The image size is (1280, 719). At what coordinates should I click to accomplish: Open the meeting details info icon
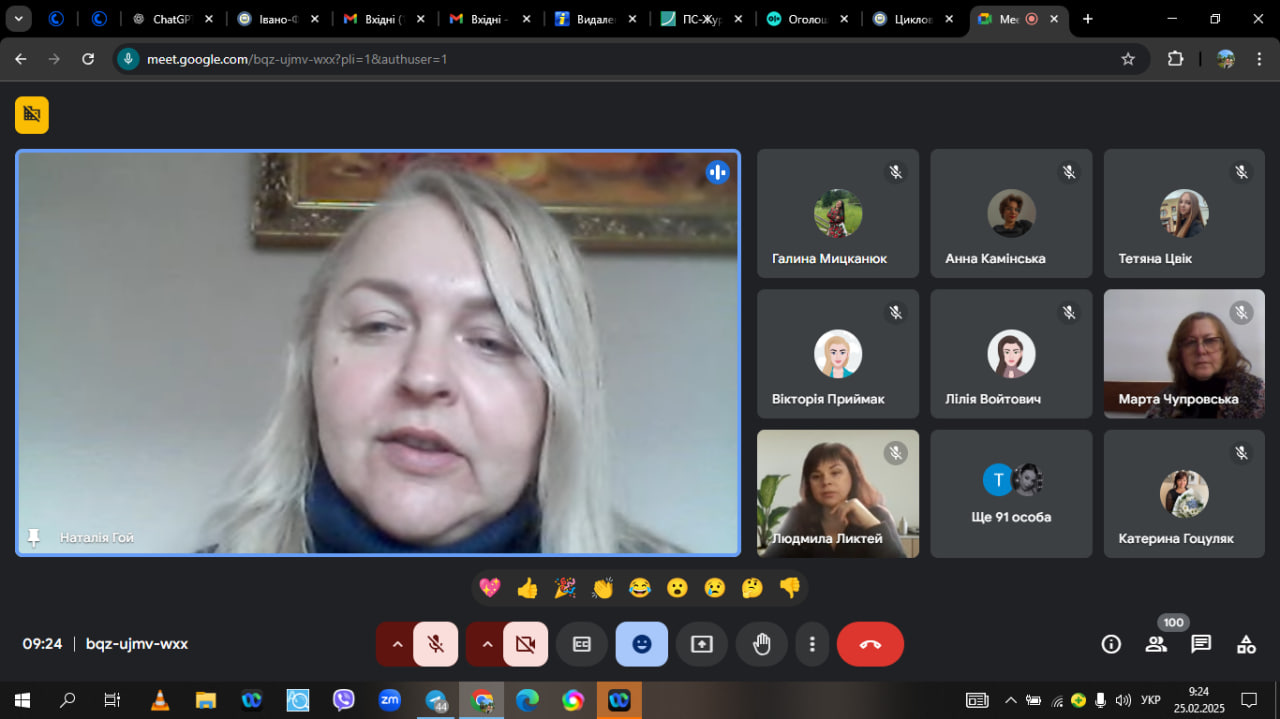(x=1111, y=644)
